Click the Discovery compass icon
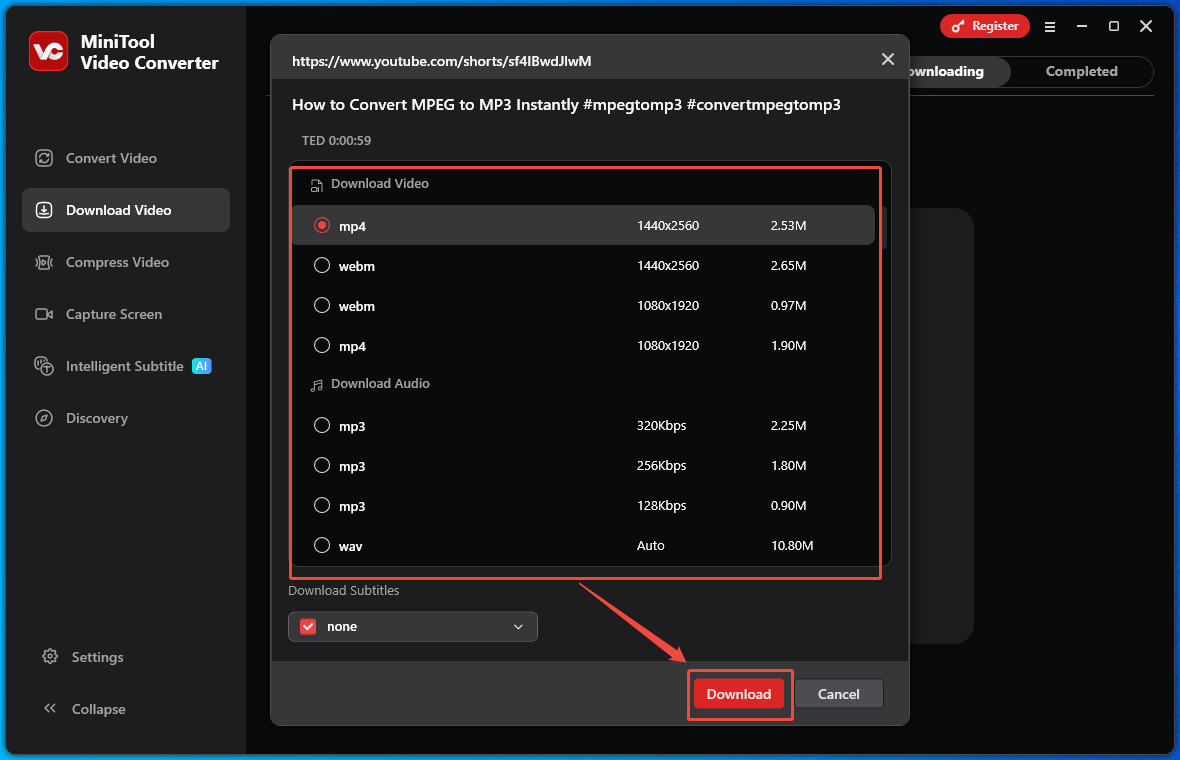 [44, 418]
